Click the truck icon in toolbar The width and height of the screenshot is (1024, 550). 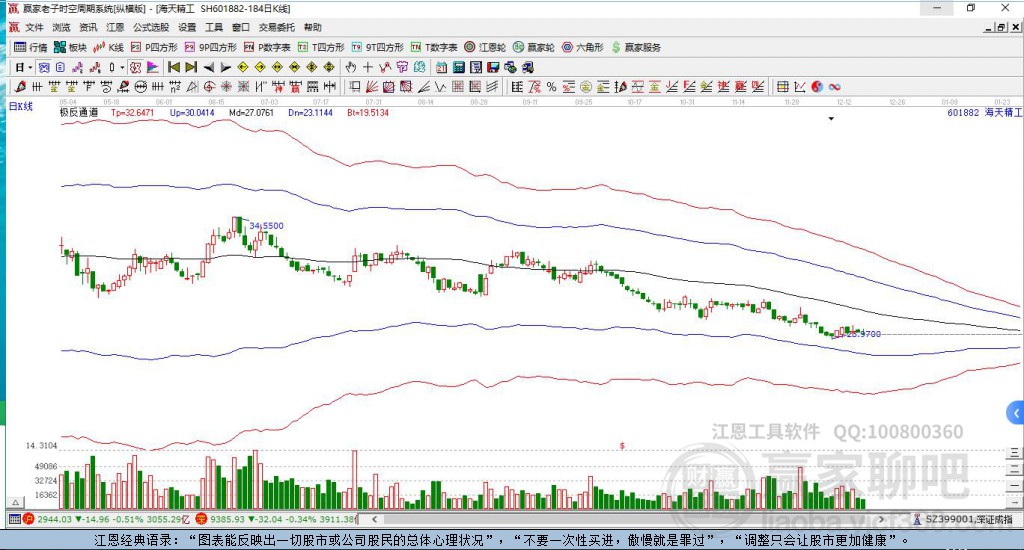pos(528,67)
